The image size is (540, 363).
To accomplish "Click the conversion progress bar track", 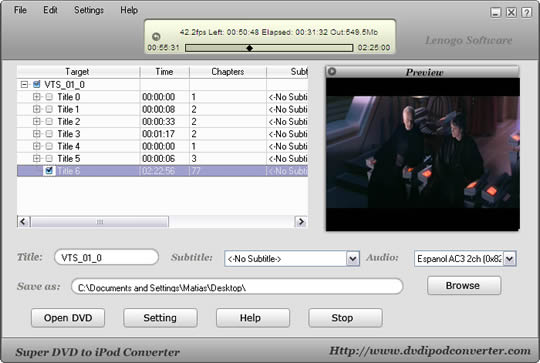I will [269, 48].
